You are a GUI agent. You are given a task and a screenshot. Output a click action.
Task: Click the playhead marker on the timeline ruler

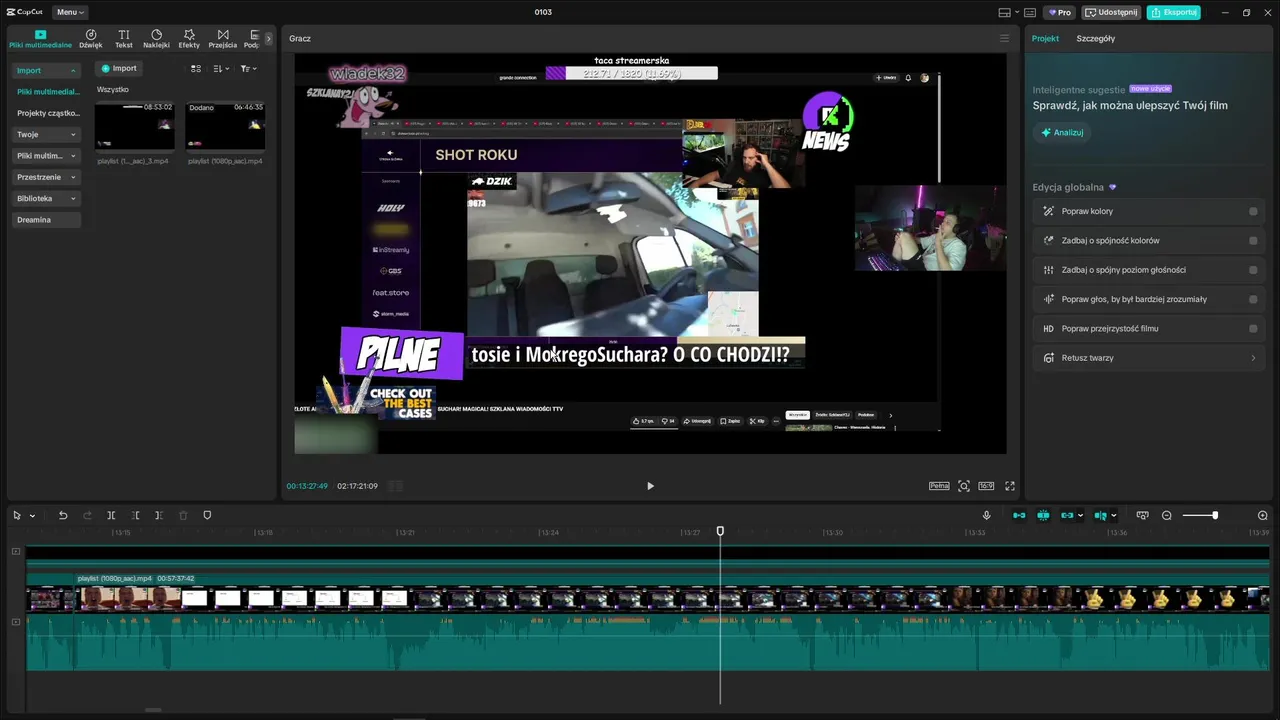(x=720, y=531)
